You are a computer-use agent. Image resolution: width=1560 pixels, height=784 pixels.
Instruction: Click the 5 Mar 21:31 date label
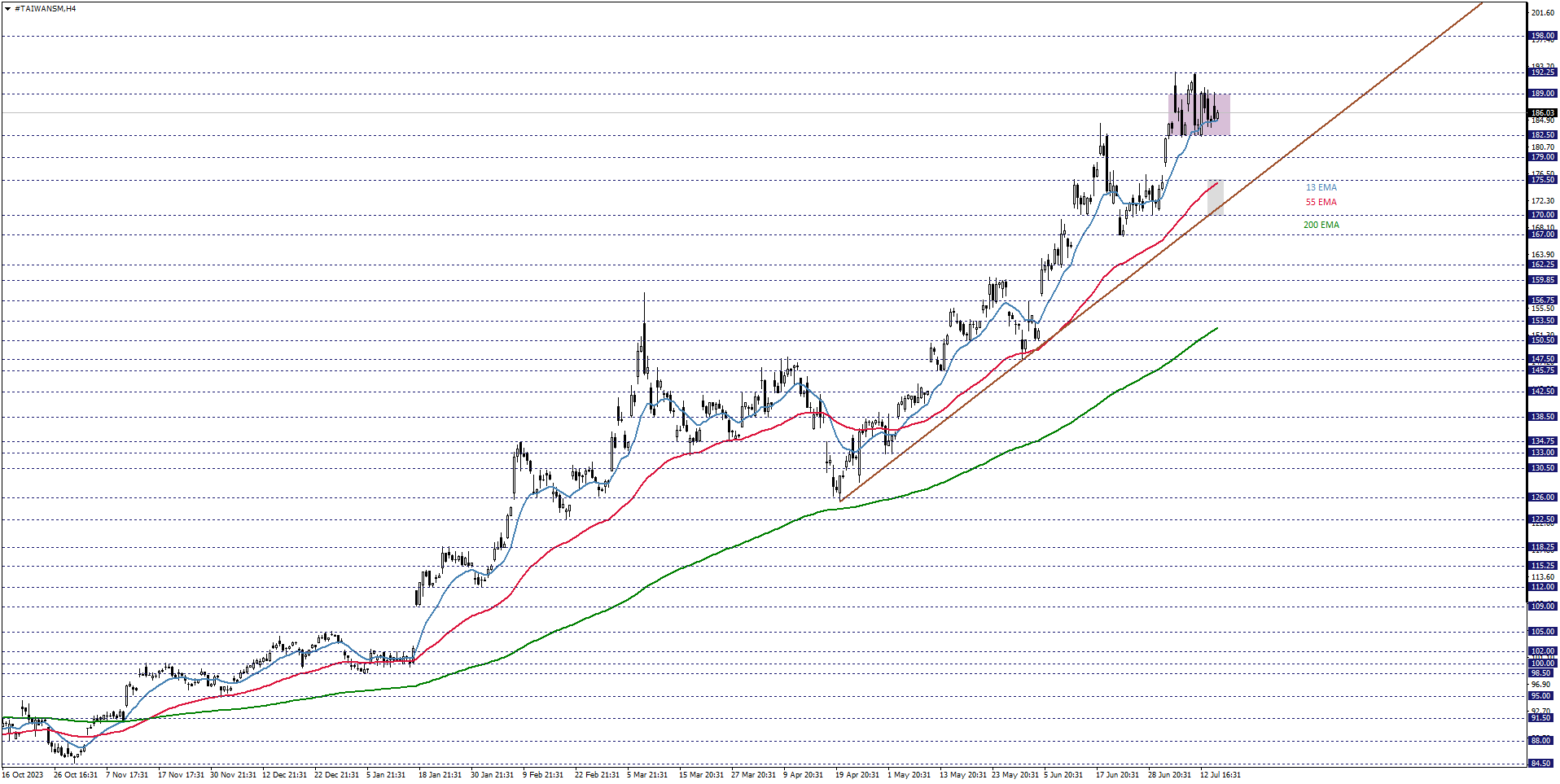pos(647,775)
